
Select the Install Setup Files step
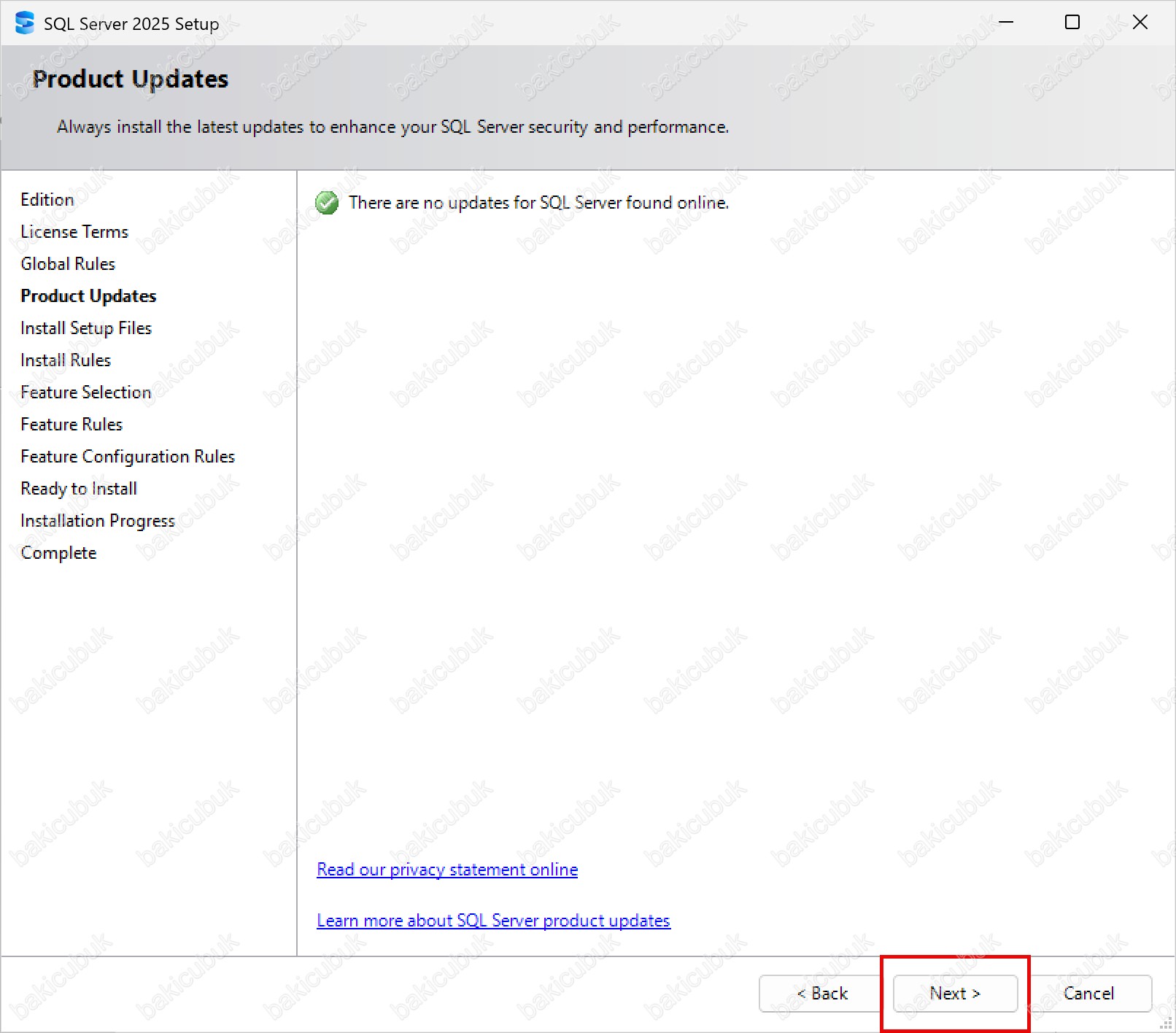[x=86, y=328]
